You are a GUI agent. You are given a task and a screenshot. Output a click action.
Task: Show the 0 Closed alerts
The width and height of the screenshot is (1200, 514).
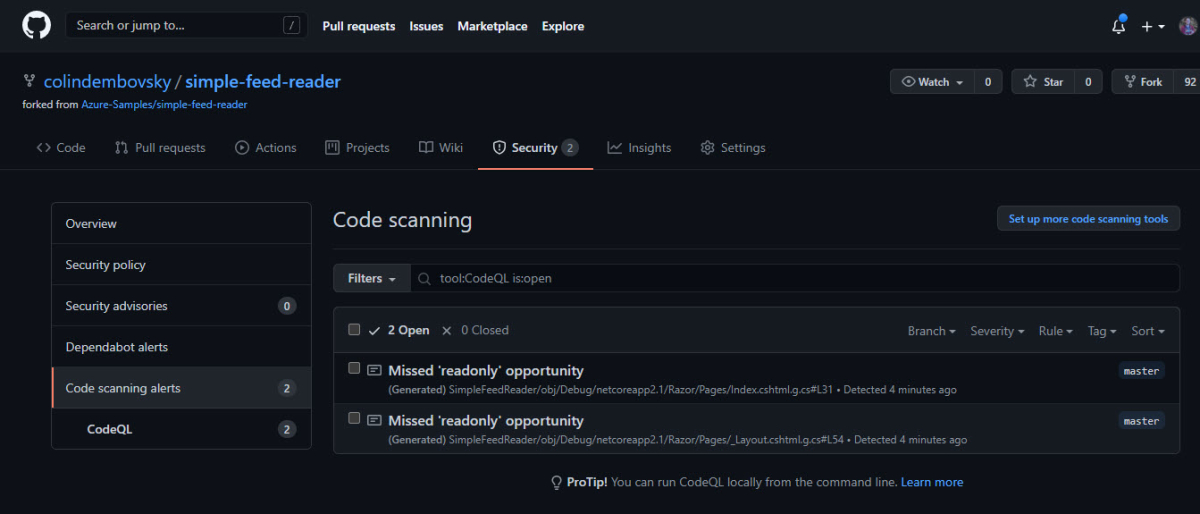click(x=476, y=330)
